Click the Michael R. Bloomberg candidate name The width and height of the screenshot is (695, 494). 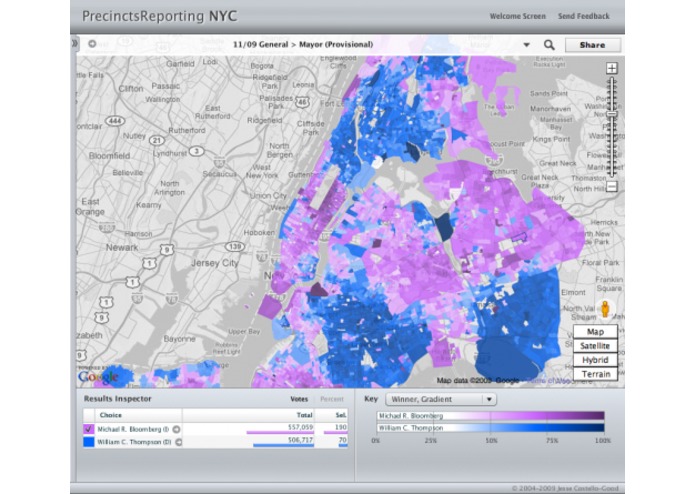point(133,429)
